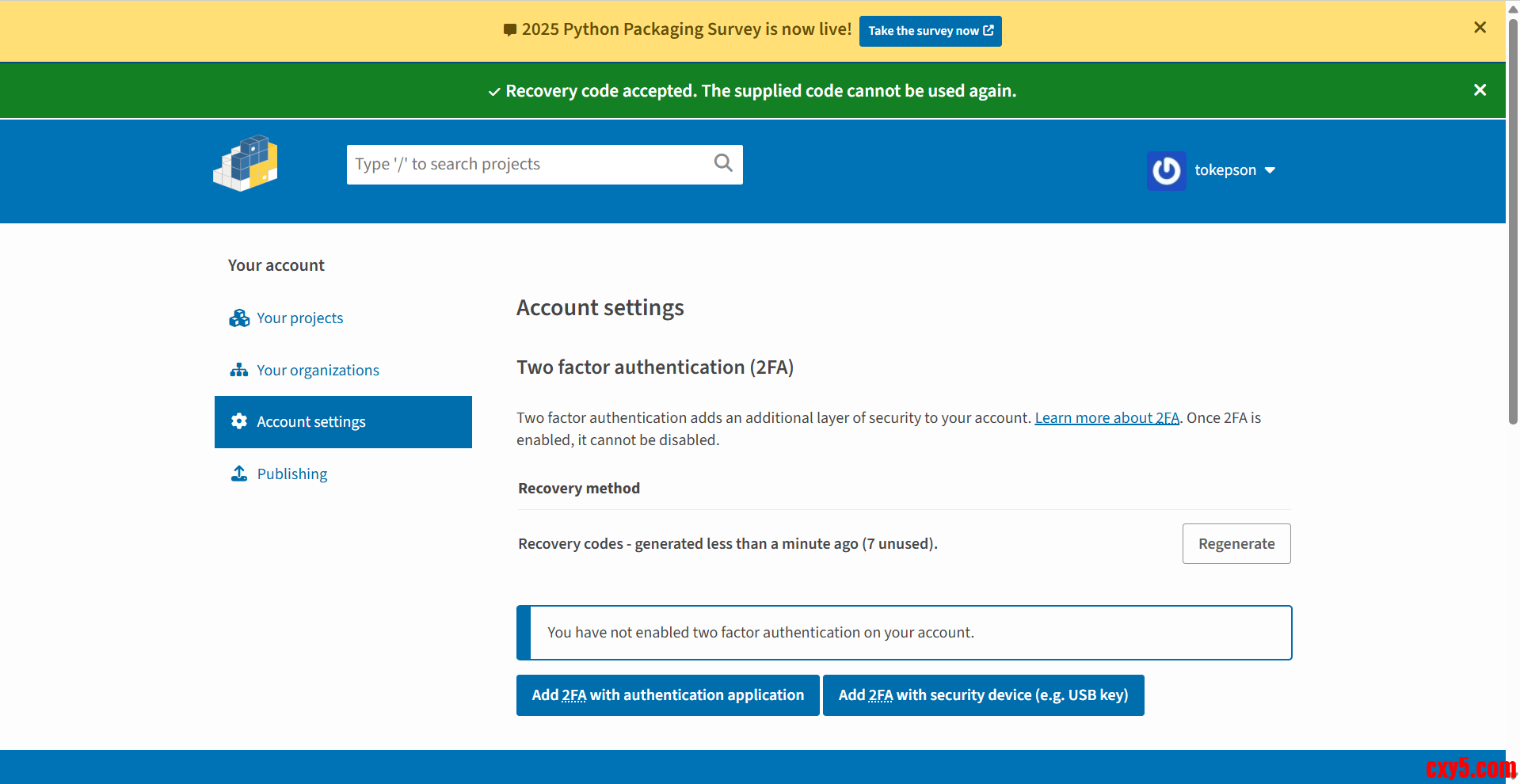Open the Your projects sidebar page
This screenshot has height=784, width=1520.
[x=299, y=318]
